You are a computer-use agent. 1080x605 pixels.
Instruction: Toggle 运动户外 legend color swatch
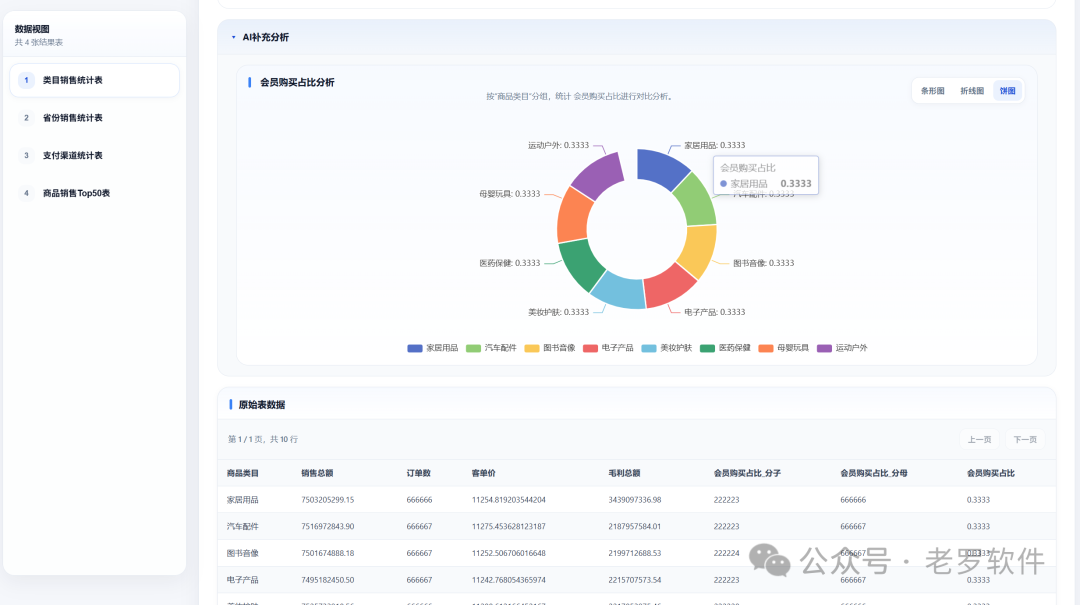point(824,349)
